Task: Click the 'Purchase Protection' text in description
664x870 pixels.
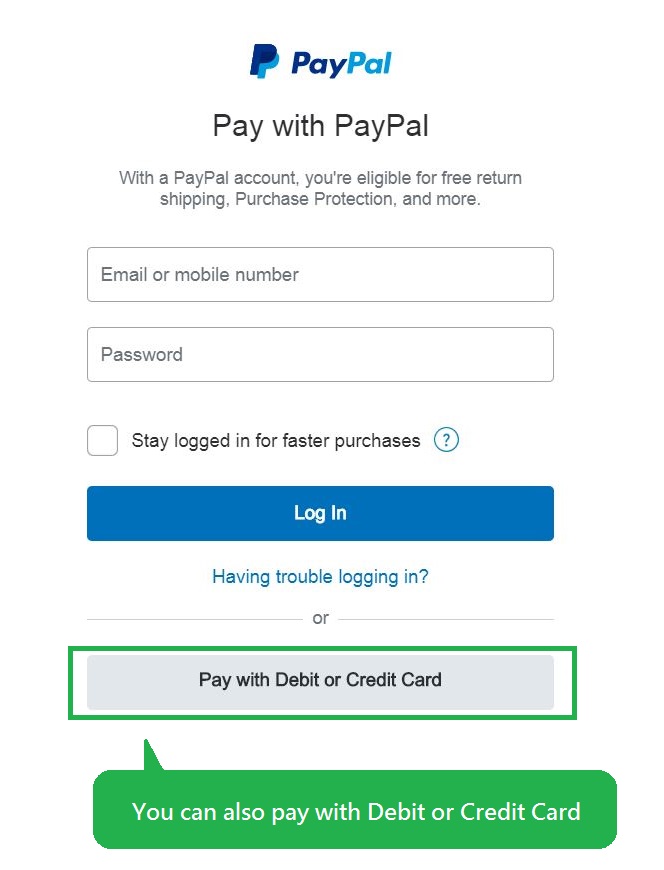Action: pyautogui.click(x=314, y=199)
